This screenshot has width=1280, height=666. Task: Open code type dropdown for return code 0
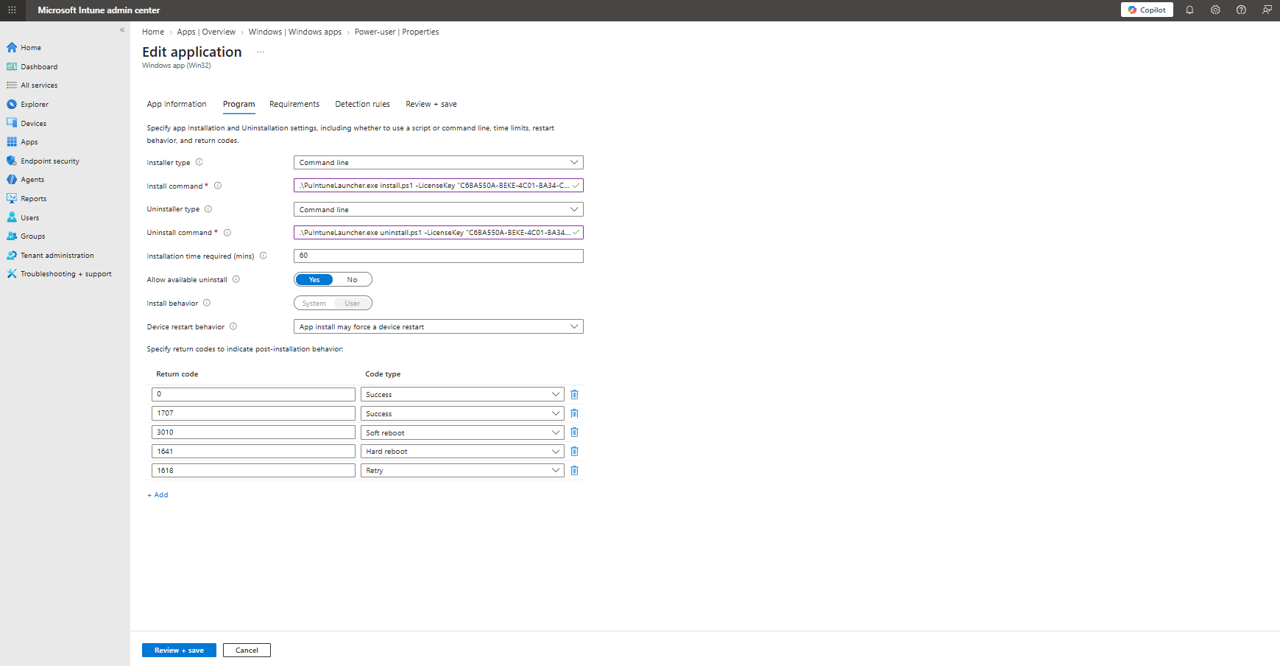pyautogui.click(x=462, y=394)
